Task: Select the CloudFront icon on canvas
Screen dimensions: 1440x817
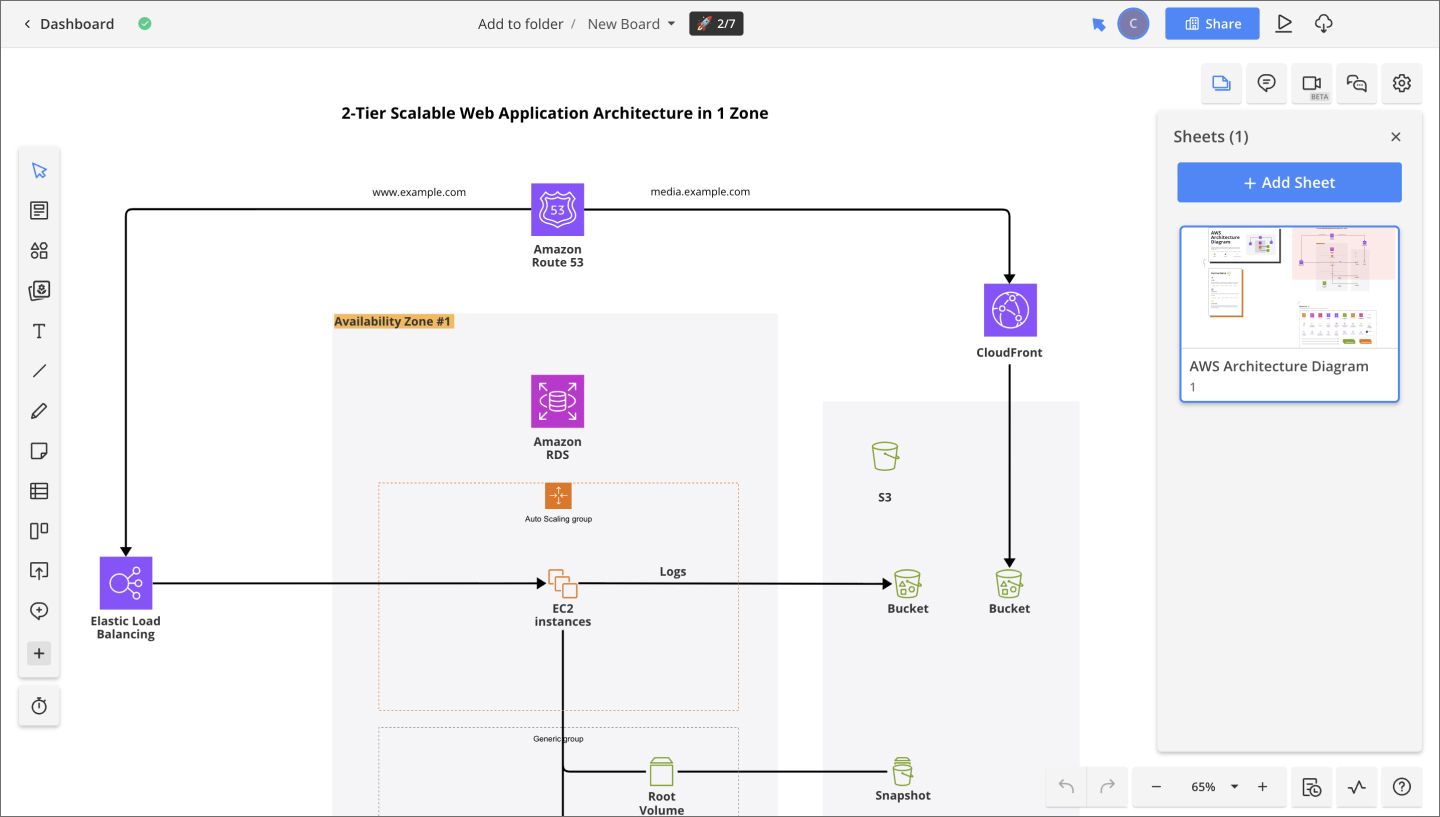Action: click(x=1010, y=310)
